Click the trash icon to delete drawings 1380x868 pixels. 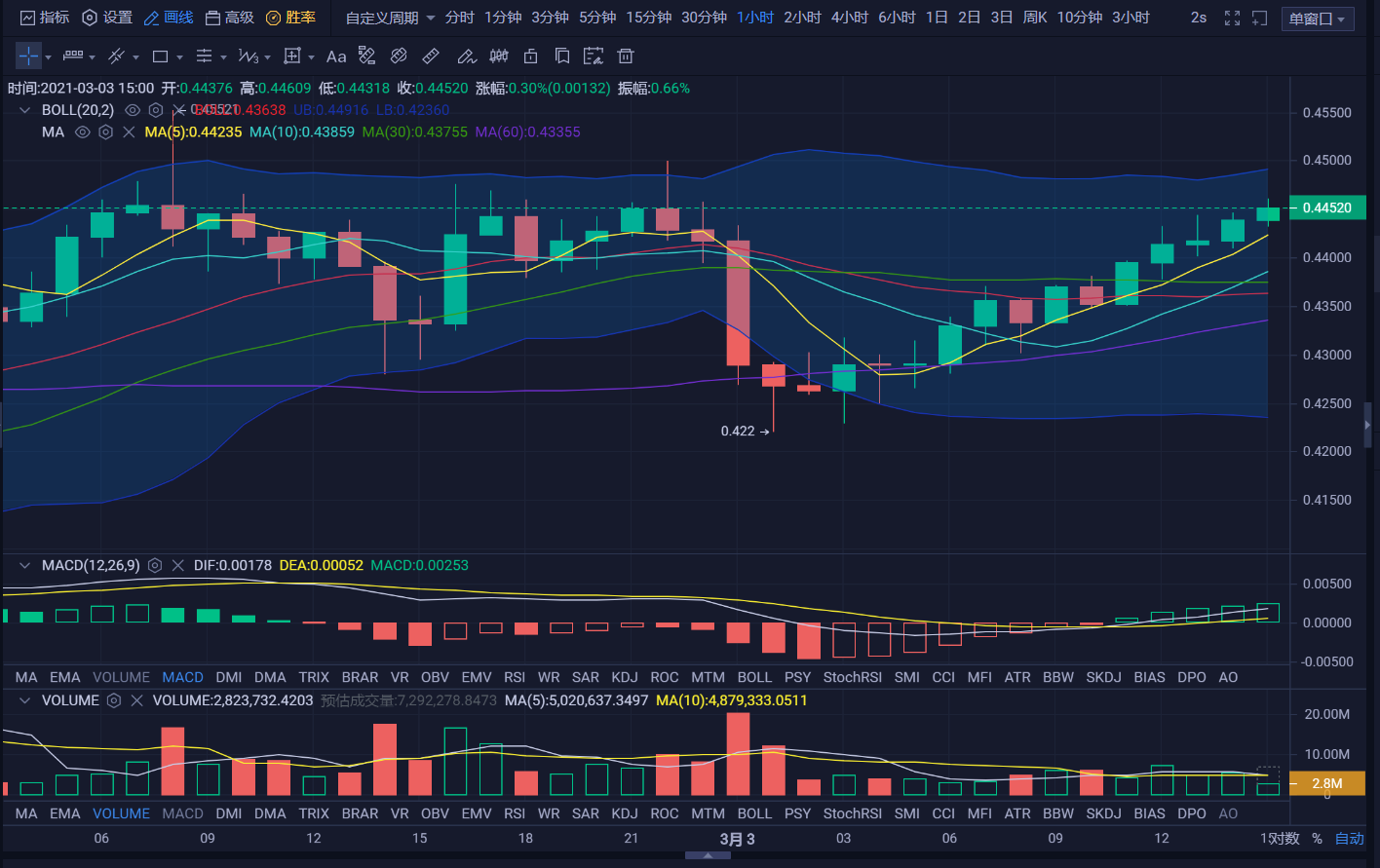point(626,57)
